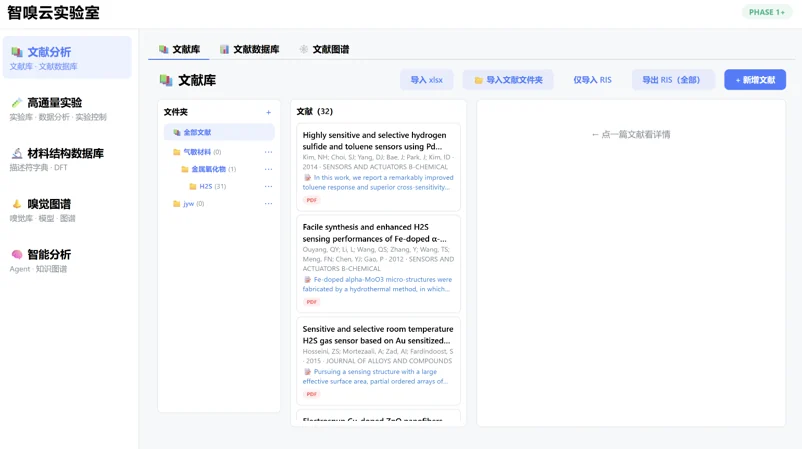802x449 pixels.
Task: Click the books icon beside the 文献库 heading
Action: pos(166,80)
